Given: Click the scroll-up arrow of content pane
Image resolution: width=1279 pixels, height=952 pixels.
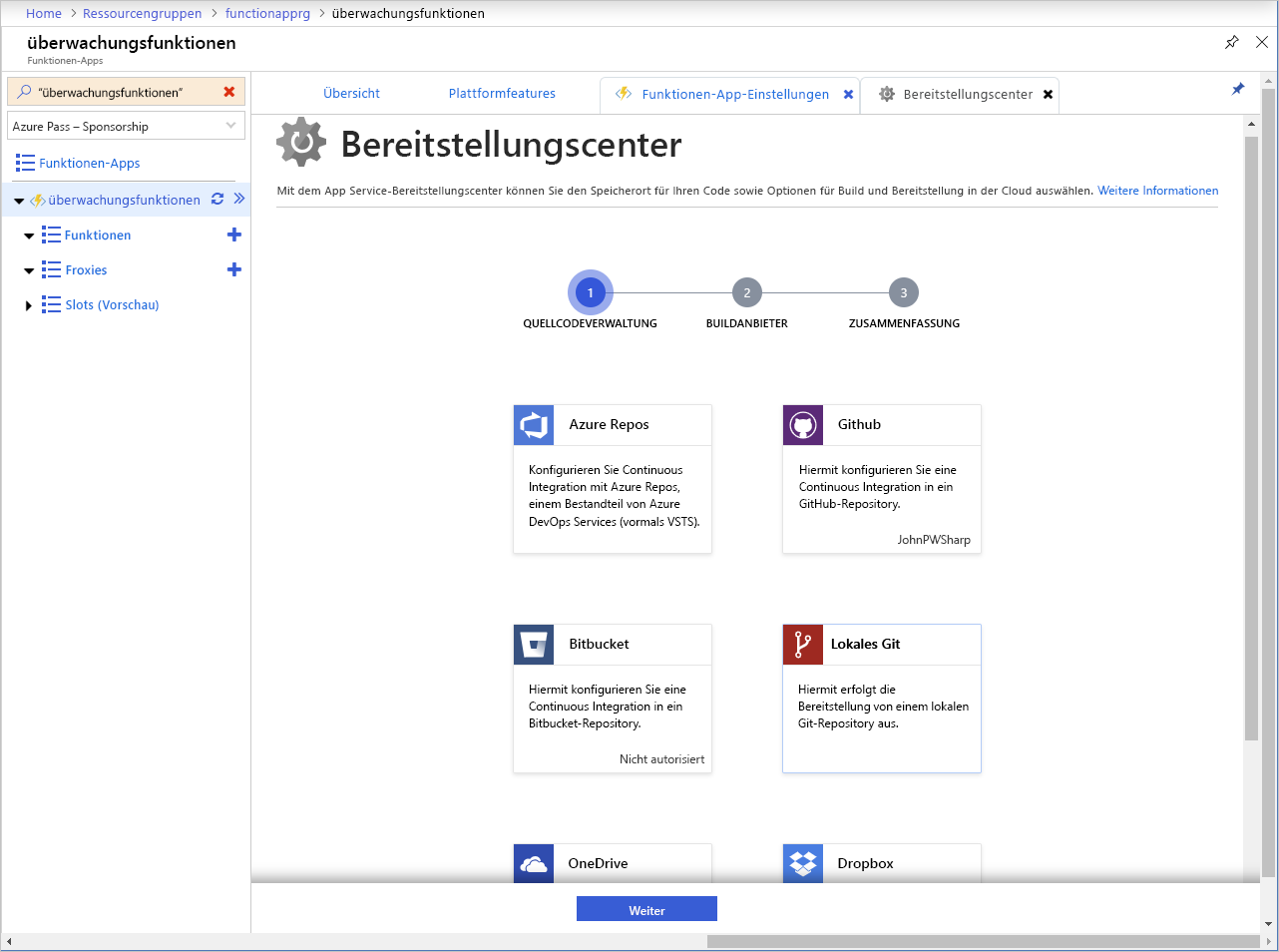Looking at the screenshot, I should [x=1251, y=124].
